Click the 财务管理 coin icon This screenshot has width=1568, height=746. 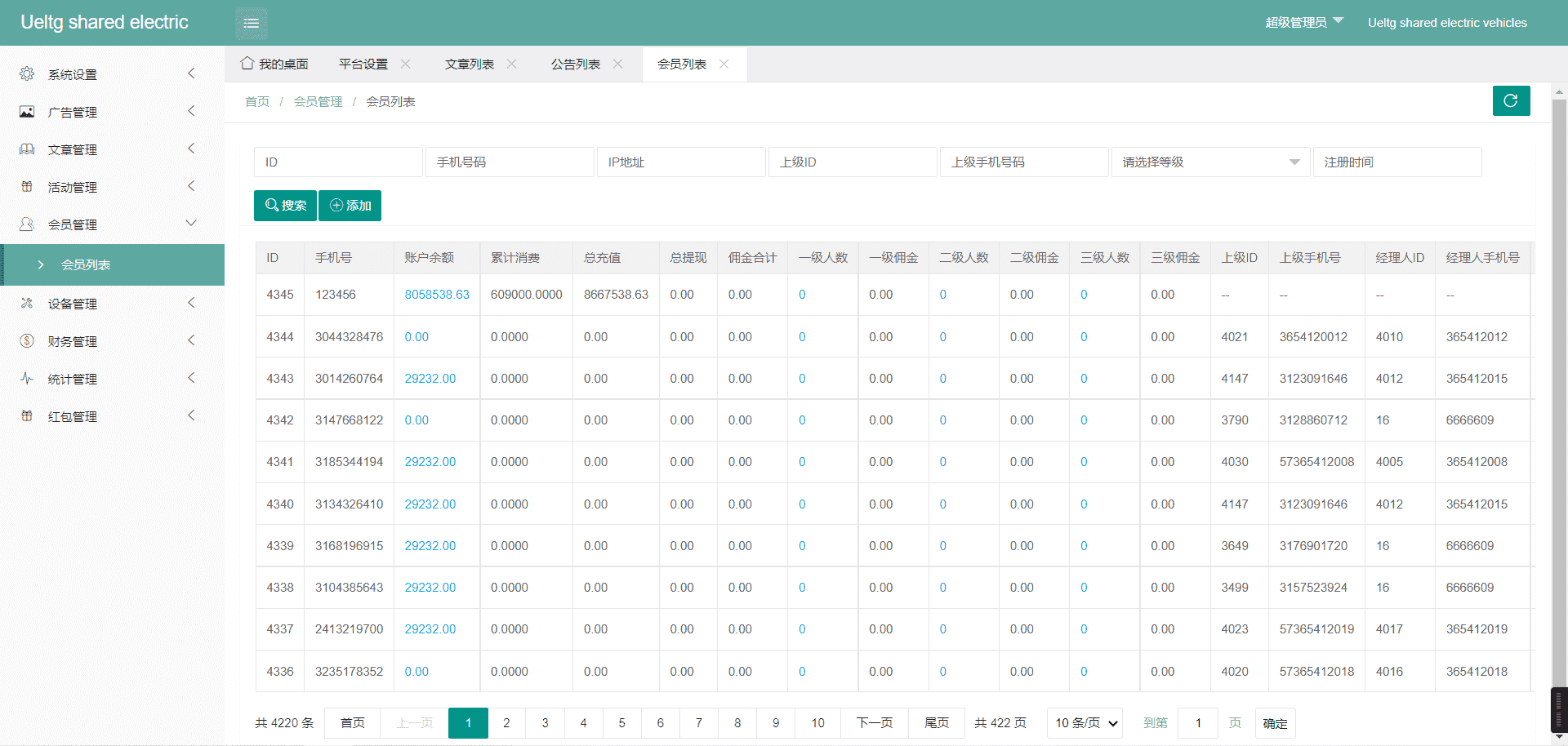point(27,341)
